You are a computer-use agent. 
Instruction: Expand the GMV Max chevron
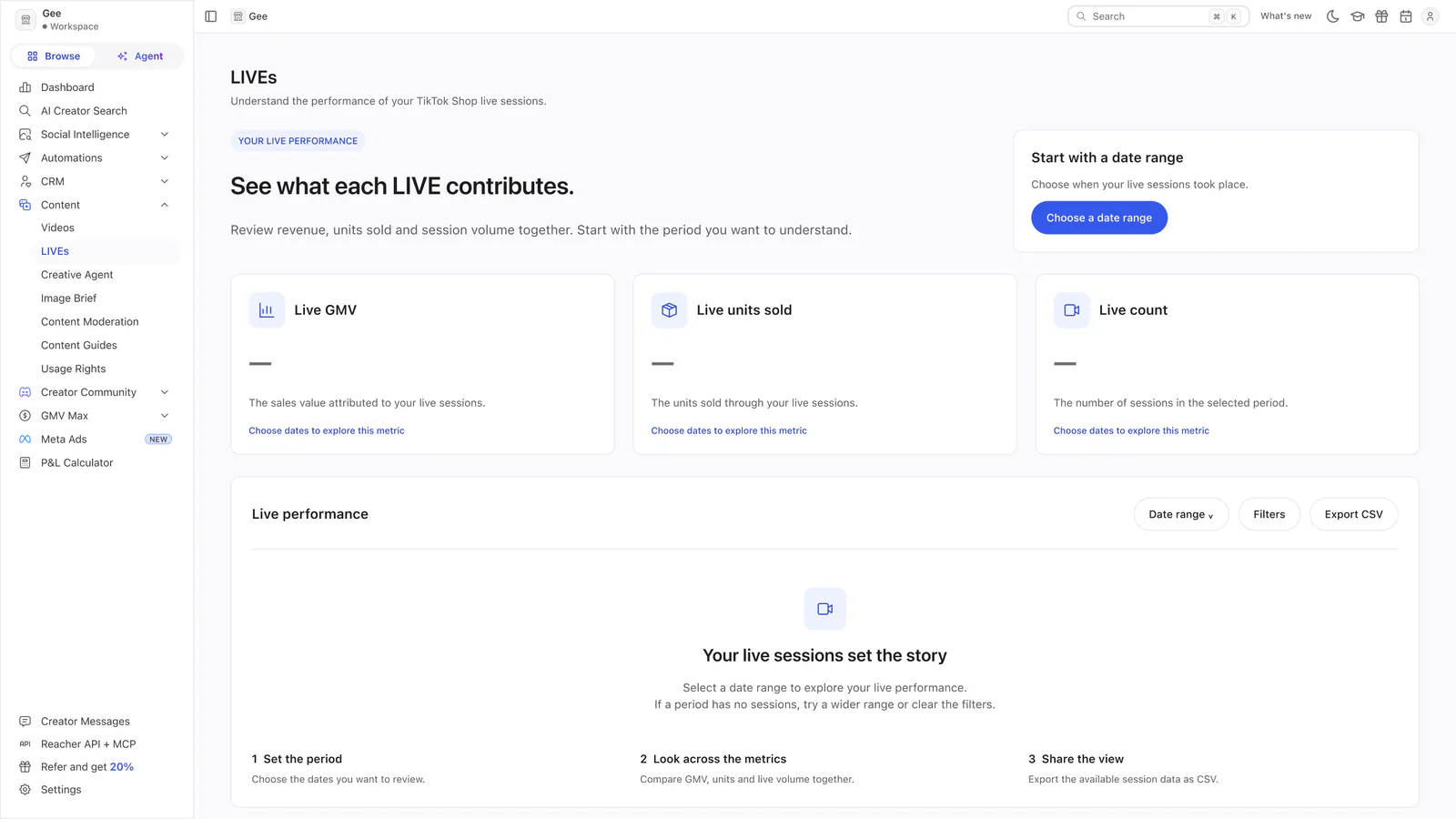point(165,416)
